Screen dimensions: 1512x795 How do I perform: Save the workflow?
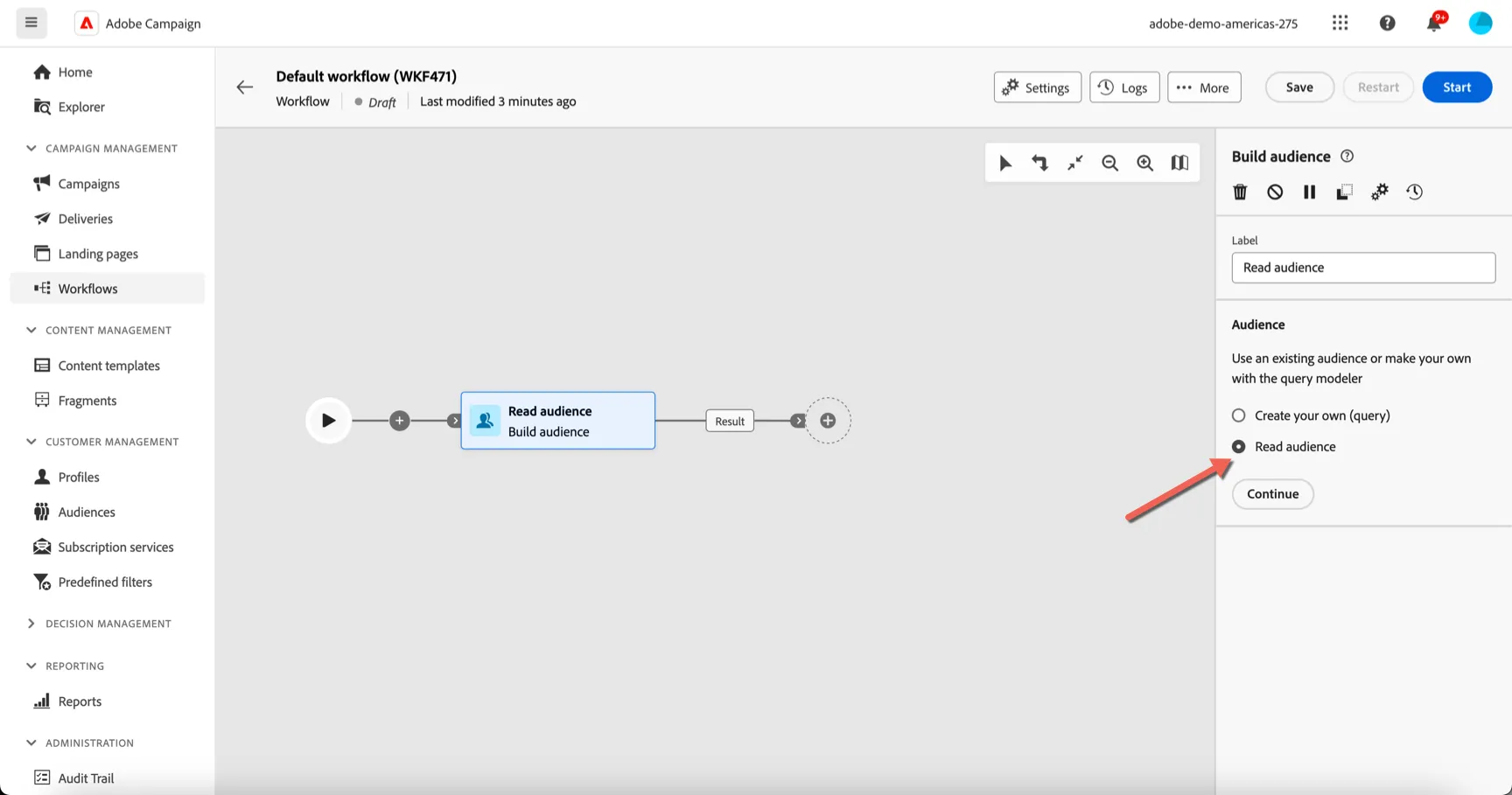tap(1299, 87)
